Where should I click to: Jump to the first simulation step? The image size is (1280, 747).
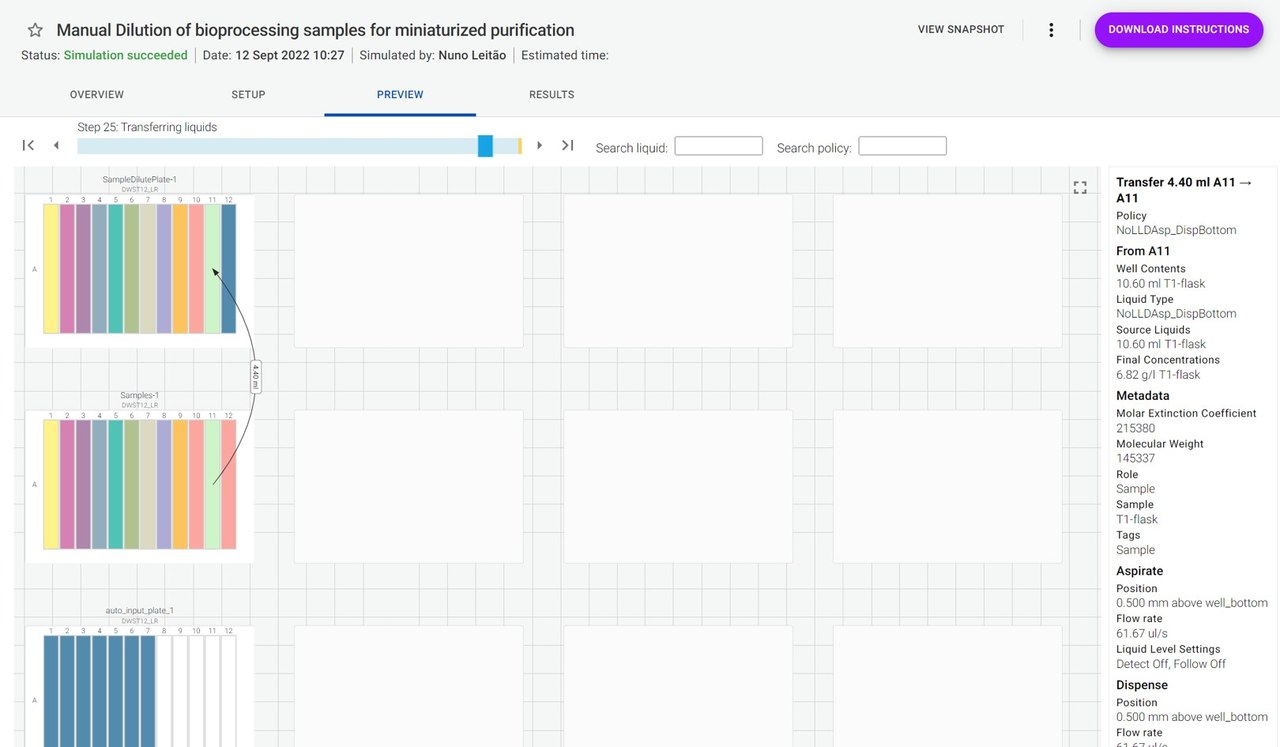click(x=28, y=146)
